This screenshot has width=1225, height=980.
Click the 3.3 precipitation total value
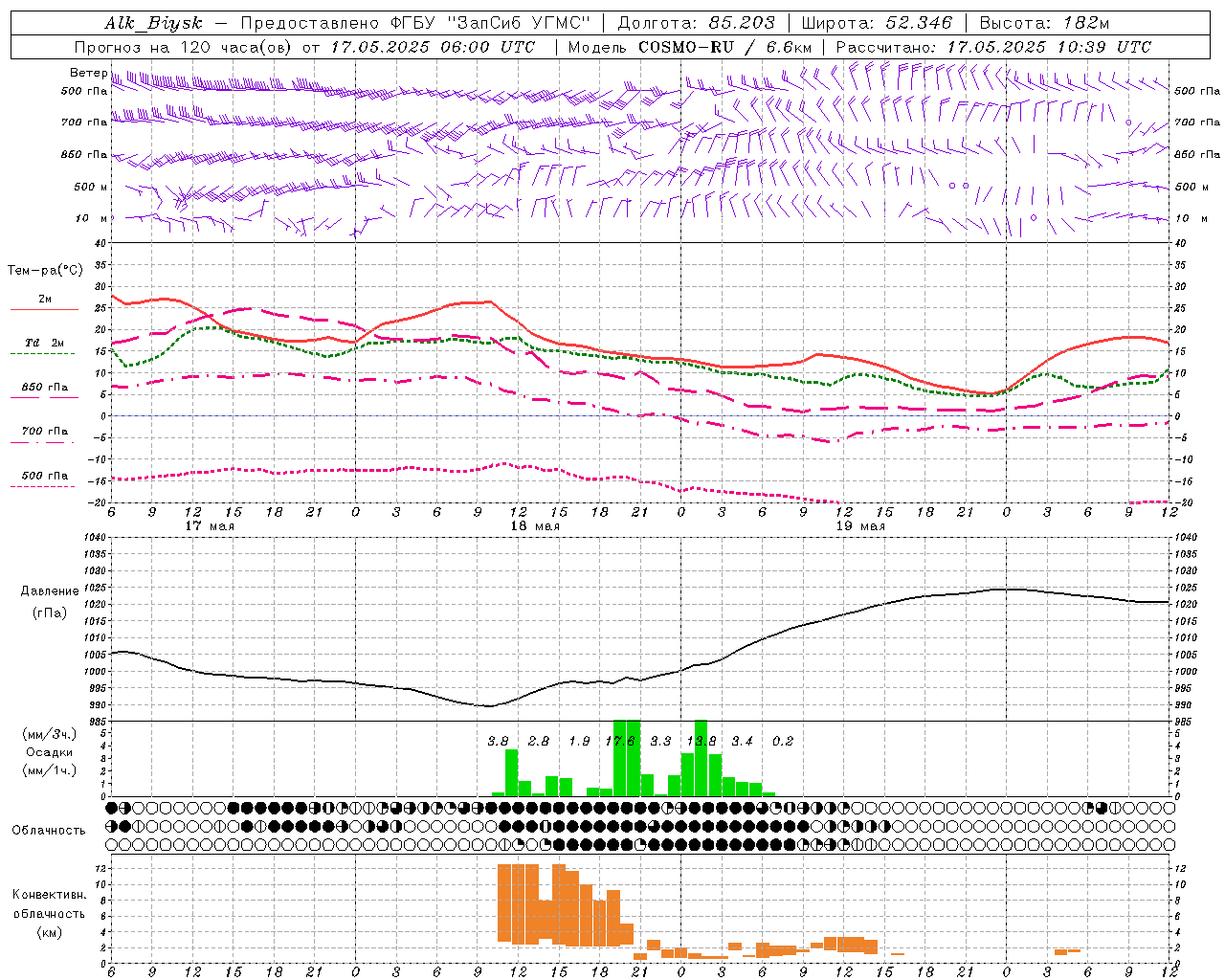click(660, 741)
